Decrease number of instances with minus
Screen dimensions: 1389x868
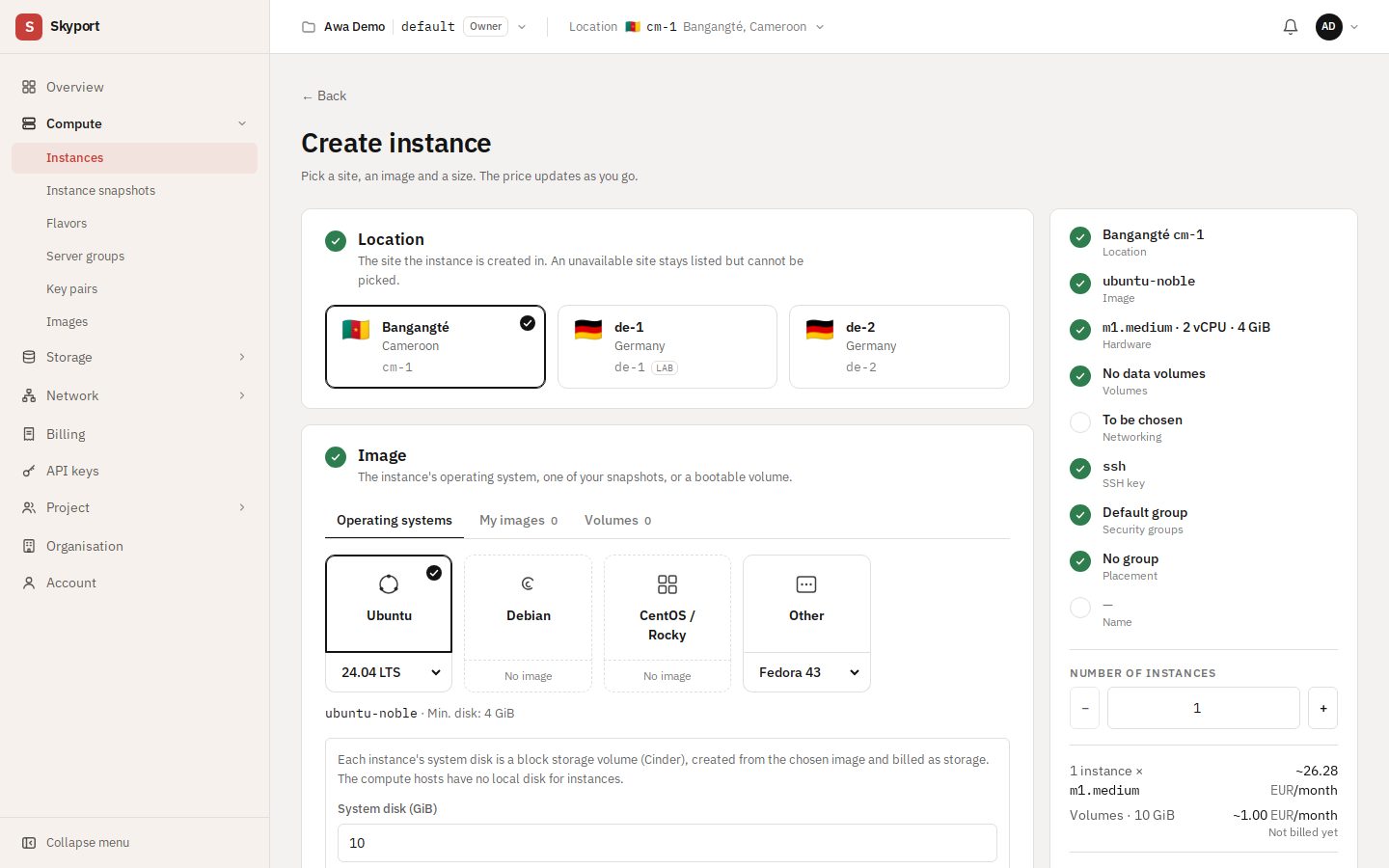[x=1084, y=708]
